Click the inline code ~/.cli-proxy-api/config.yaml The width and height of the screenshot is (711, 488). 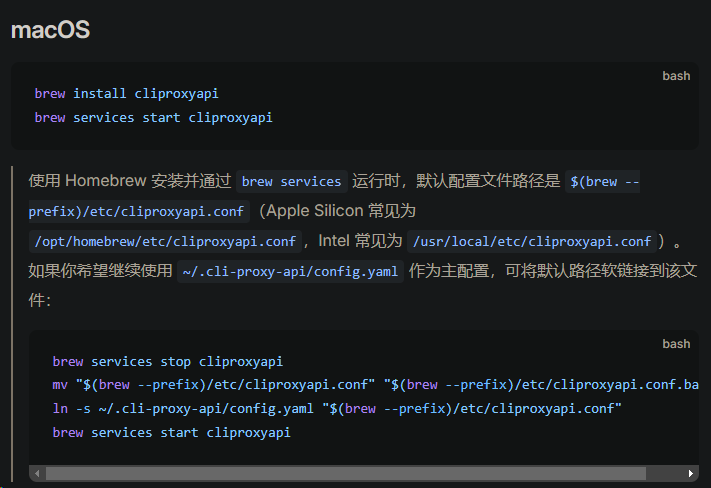(290, 272)
